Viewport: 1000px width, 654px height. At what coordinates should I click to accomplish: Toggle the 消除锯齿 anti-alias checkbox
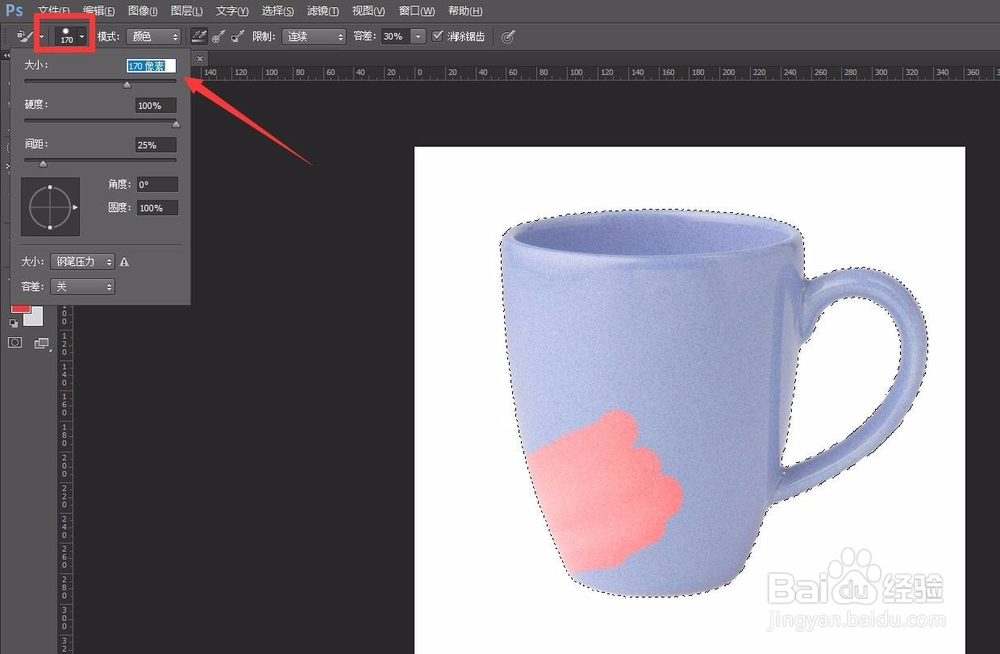coord(437,36)
